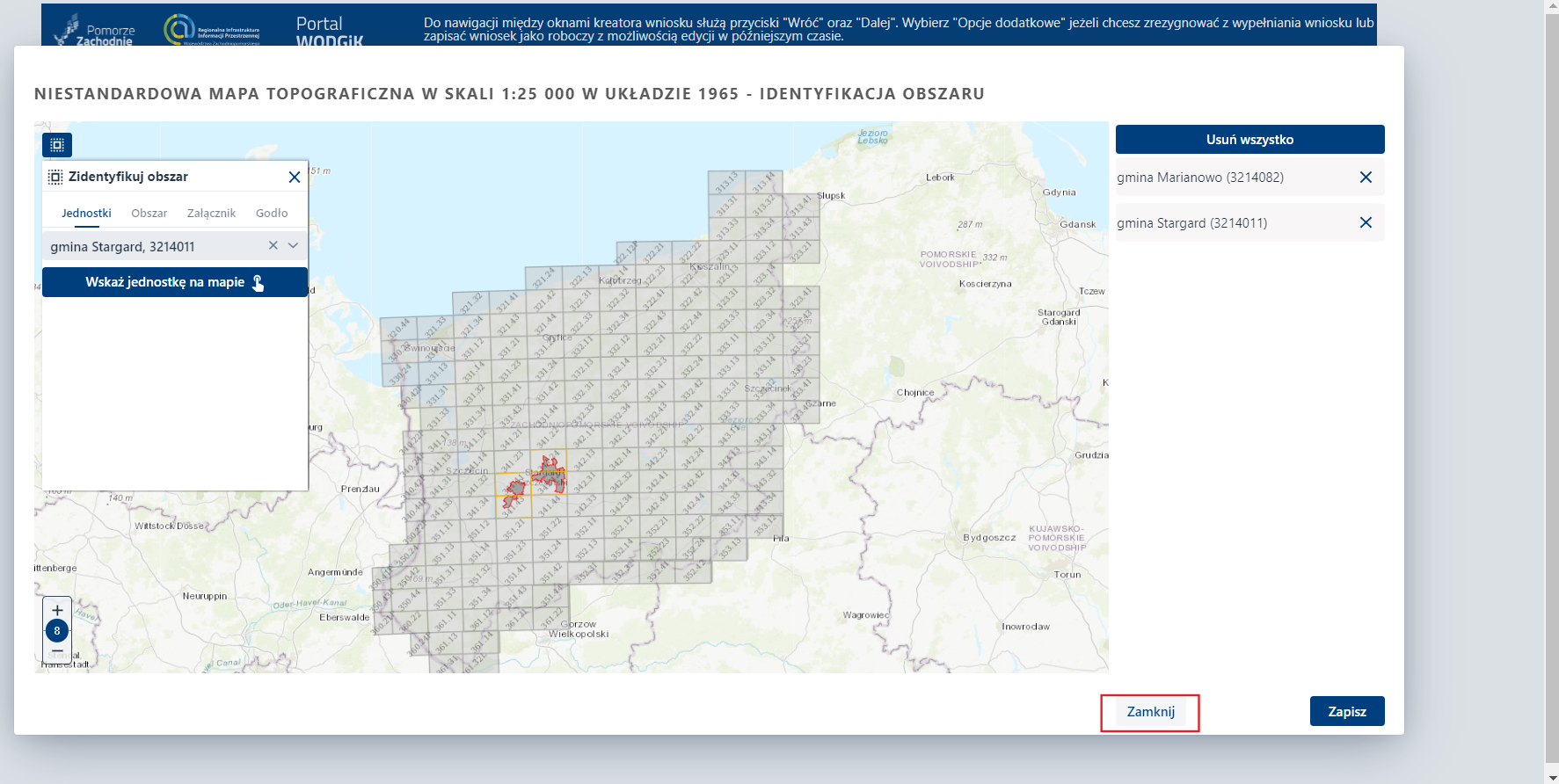1559x784 pixels.
Task: Zoom in on the map
Action: point(57,610)
